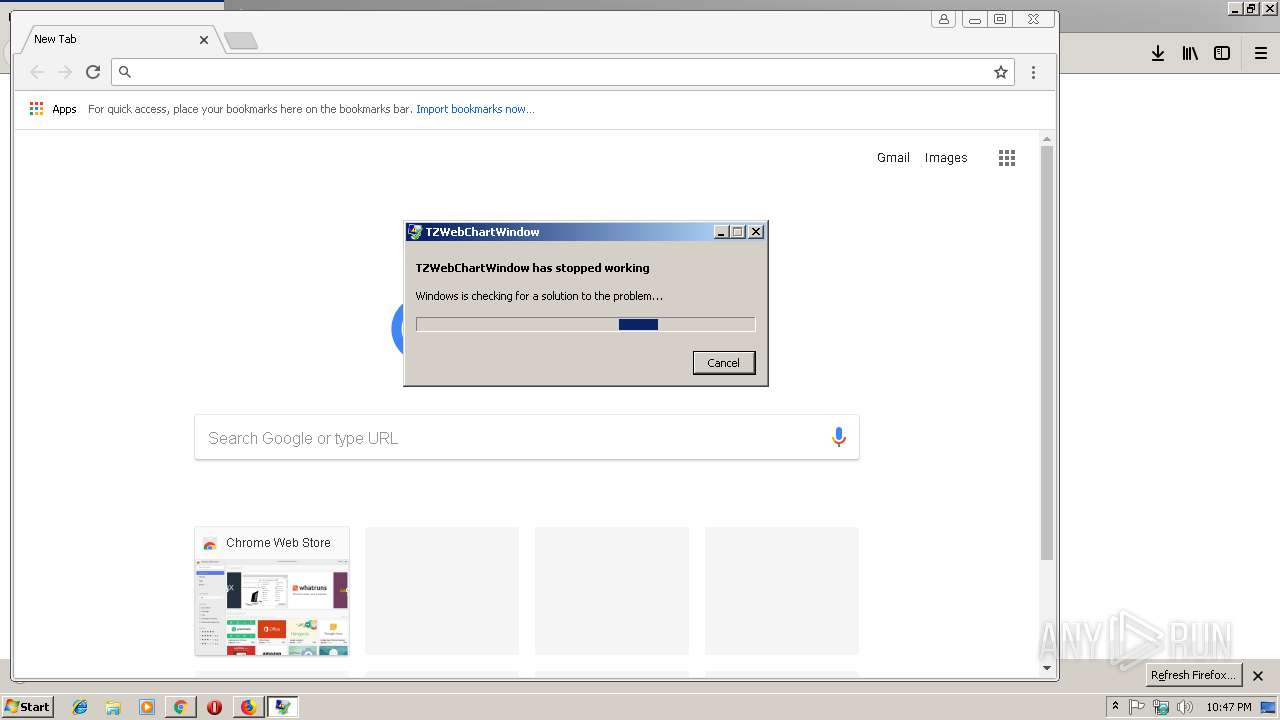Click Chrome profile person icon
The width and height of the screenshot is (1280, 720).
pos(943,19)
